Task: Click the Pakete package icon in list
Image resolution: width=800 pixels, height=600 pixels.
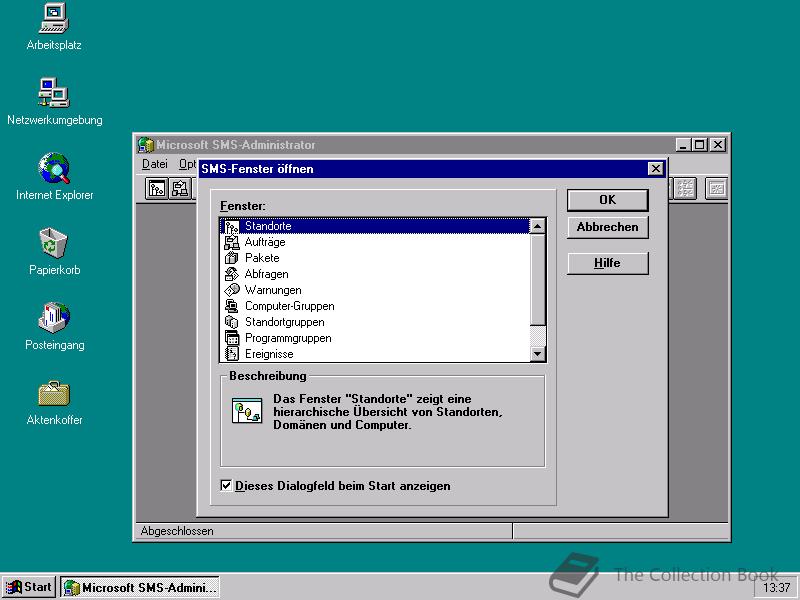Action: (232, 258)
